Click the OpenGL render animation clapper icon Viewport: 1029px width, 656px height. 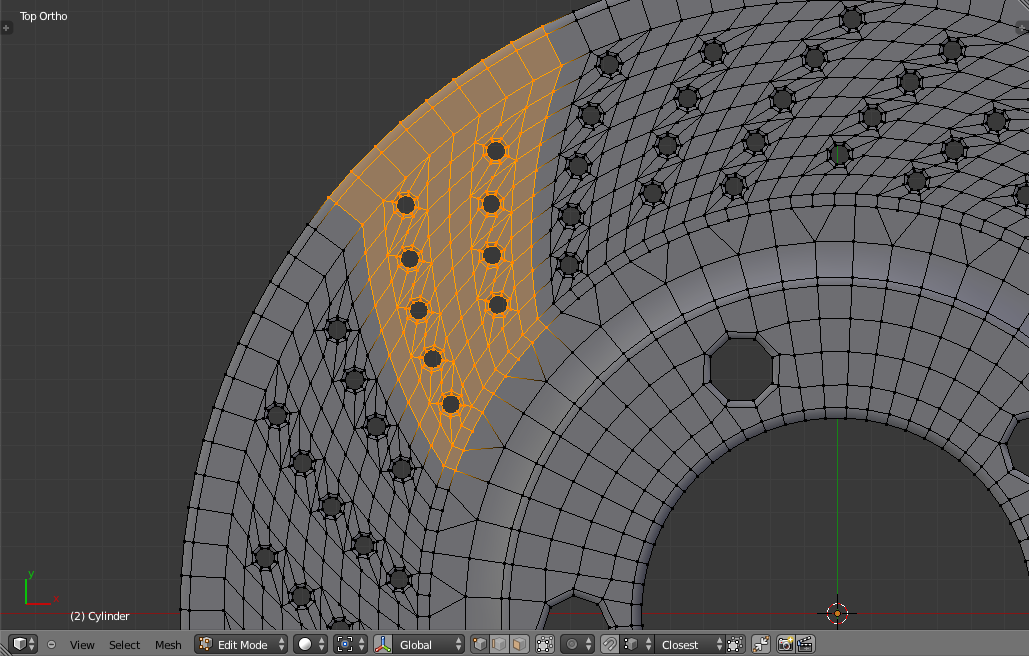click(805, 644)
